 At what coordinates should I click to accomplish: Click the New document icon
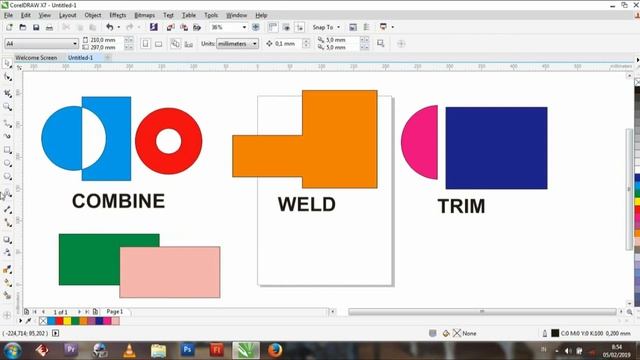(9, 27)
